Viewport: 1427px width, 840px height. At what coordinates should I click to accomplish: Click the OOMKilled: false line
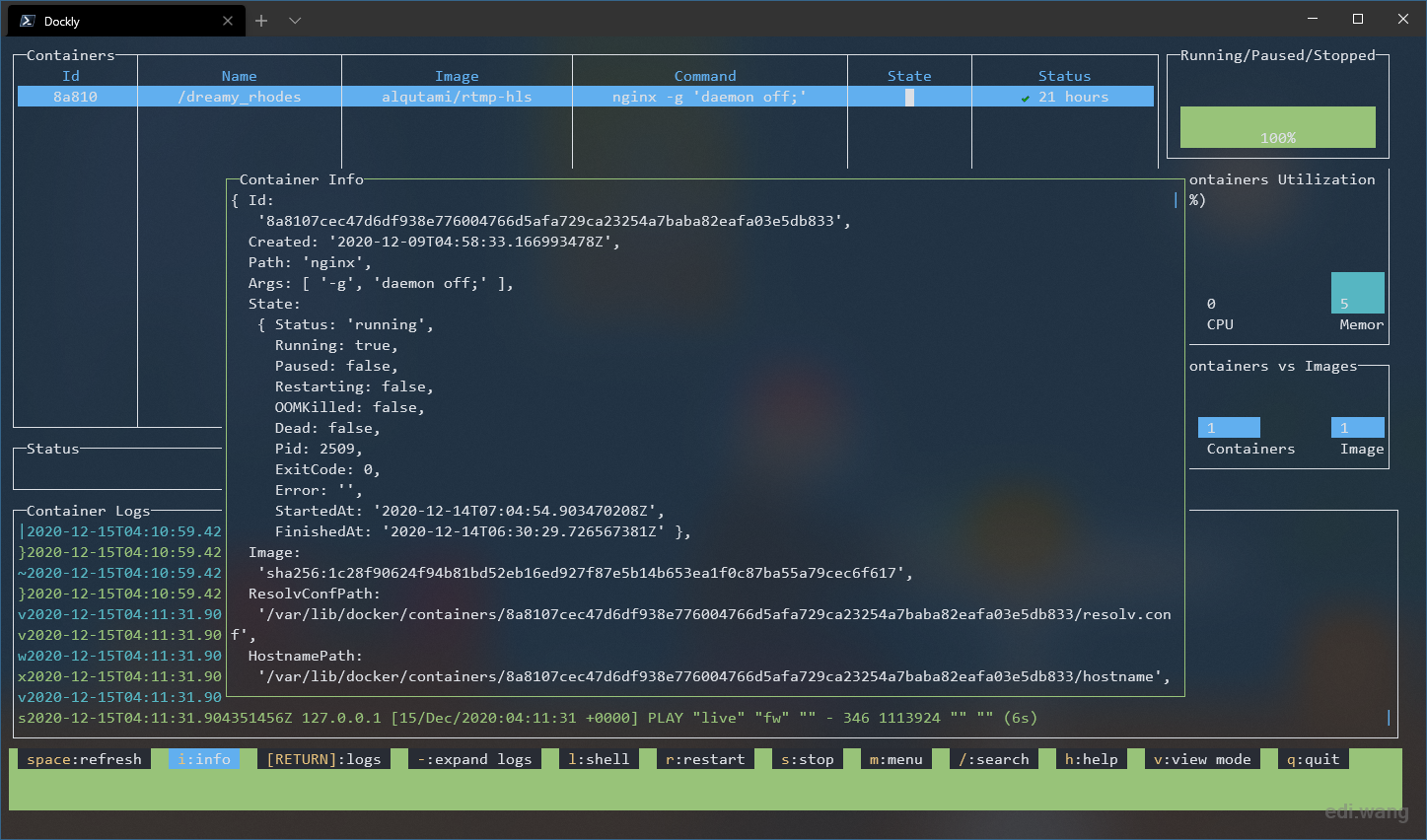349,407
